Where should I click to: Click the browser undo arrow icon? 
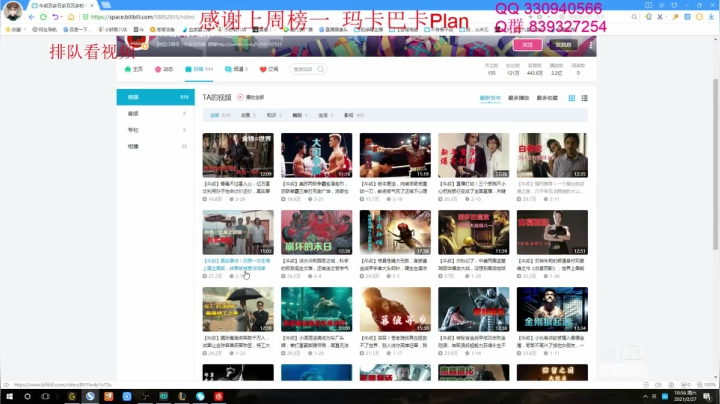[56, 17]
